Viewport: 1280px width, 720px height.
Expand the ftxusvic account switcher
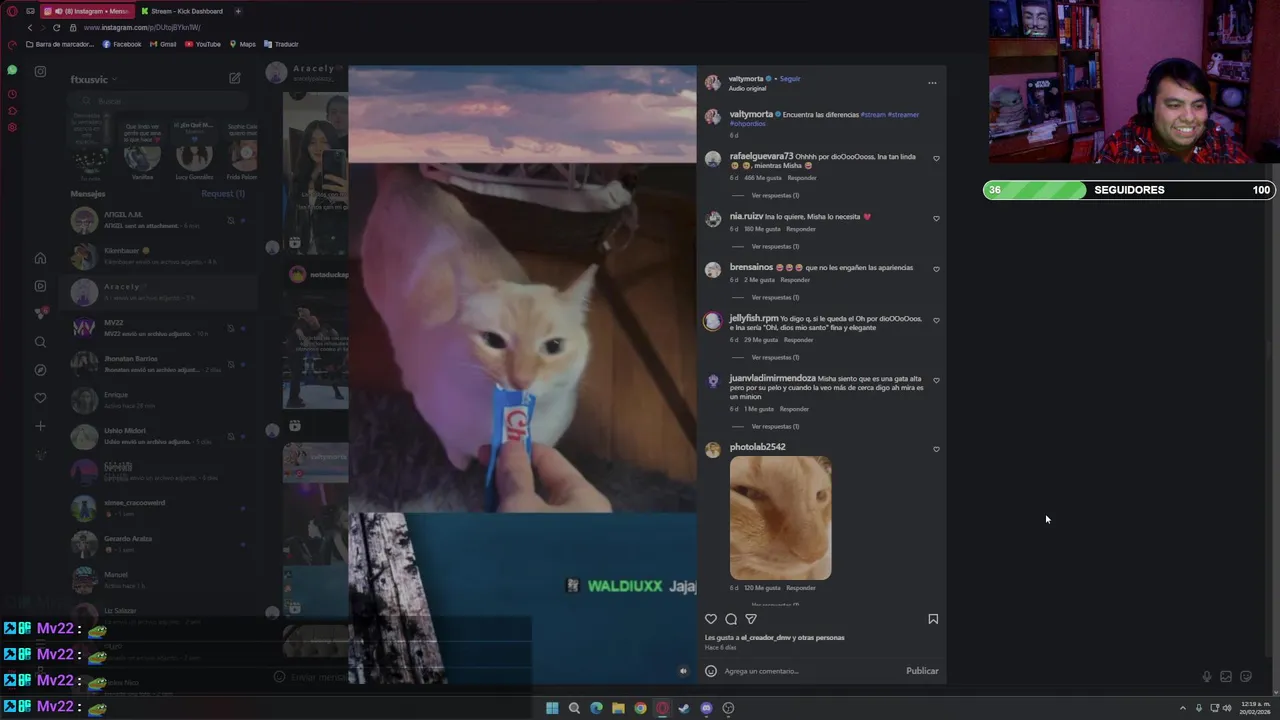[94, 79]
